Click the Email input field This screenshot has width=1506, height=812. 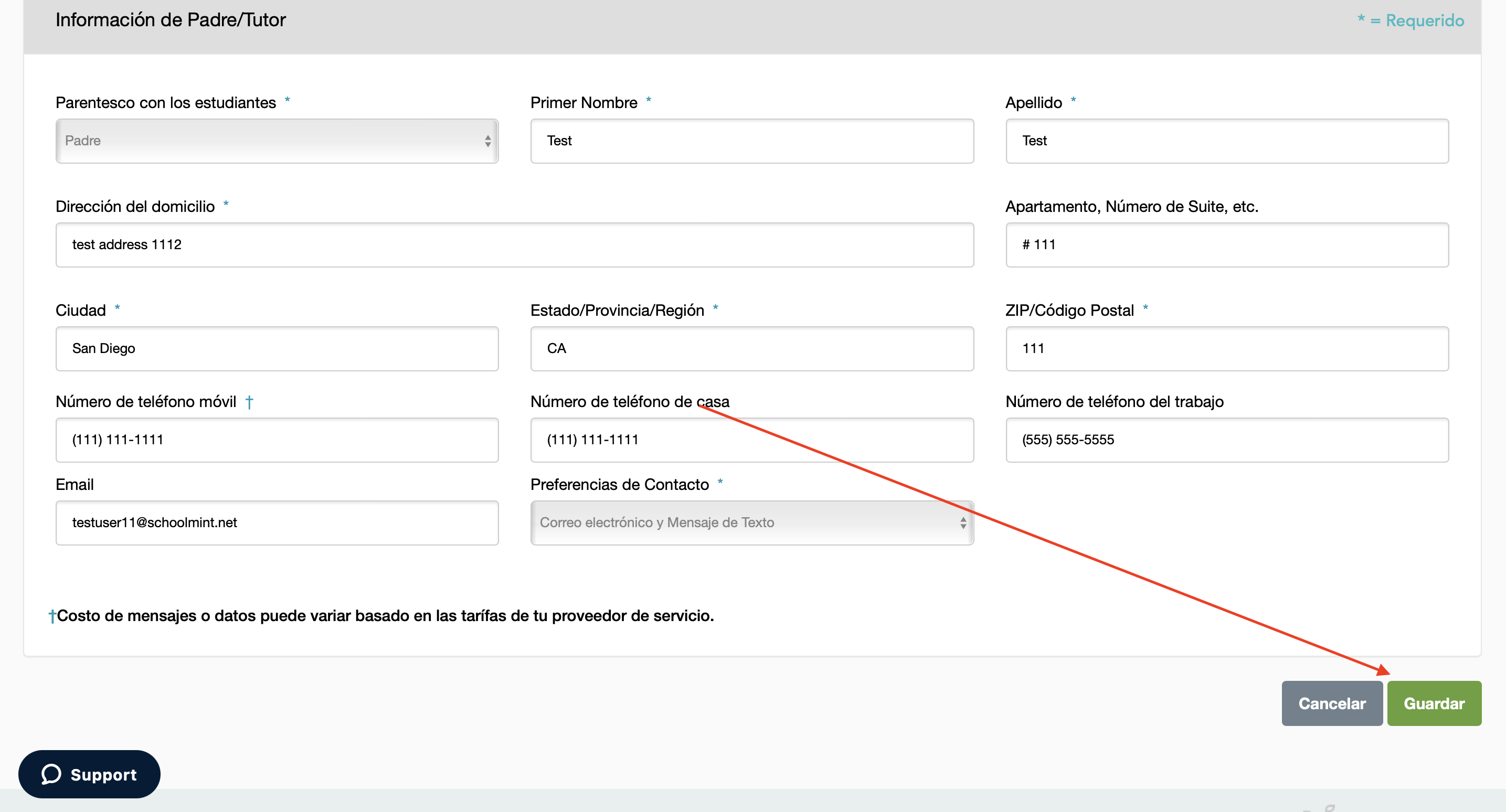click(x=279, y=523)
